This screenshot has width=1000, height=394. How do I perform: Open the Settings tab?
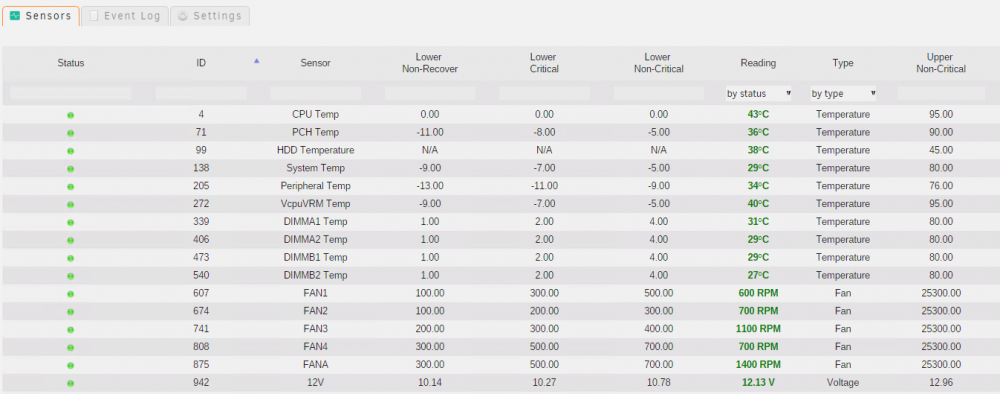pos(210,16)
